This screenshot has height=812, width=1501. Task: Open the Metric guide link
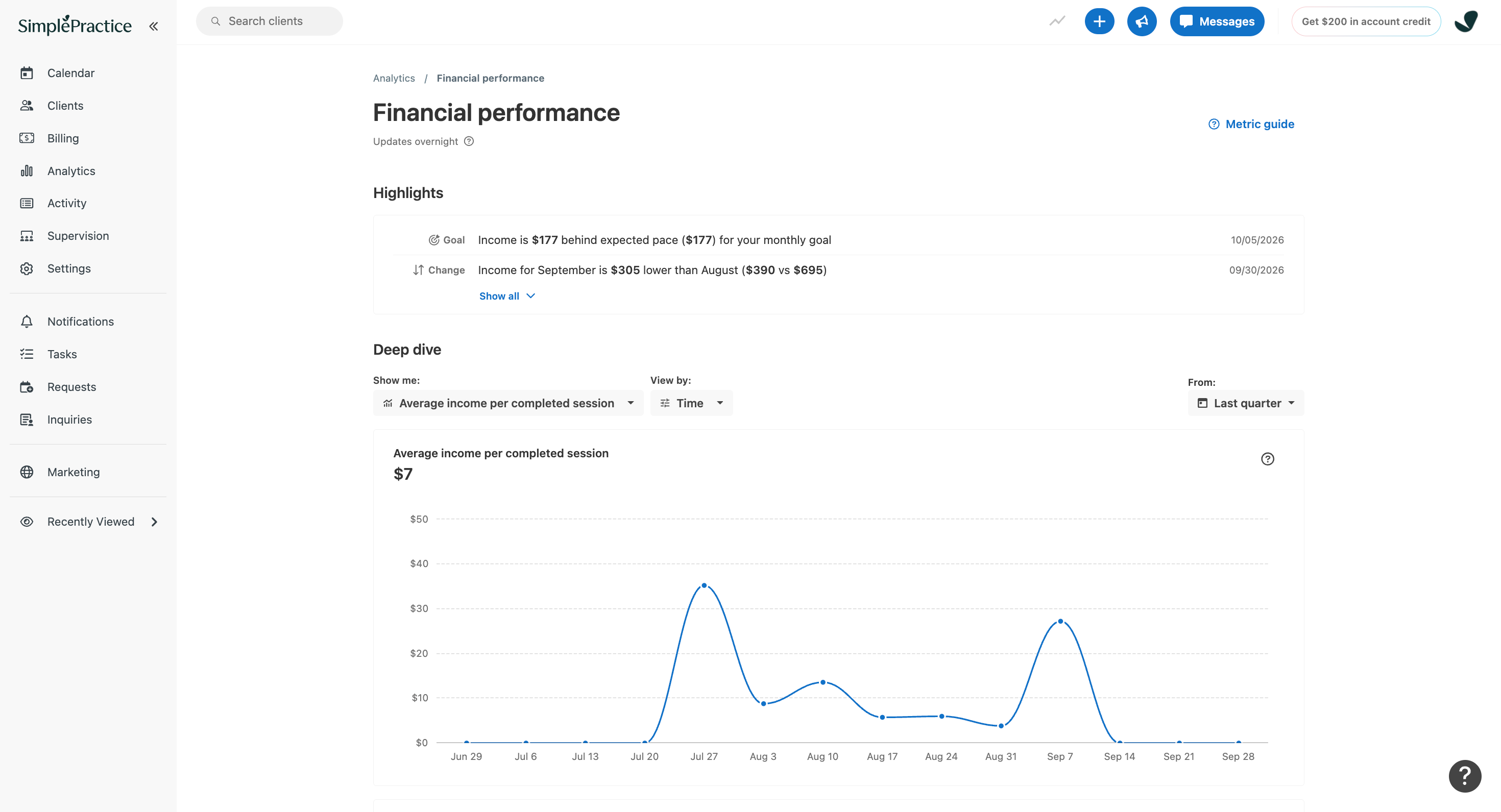click(1251, 124)
